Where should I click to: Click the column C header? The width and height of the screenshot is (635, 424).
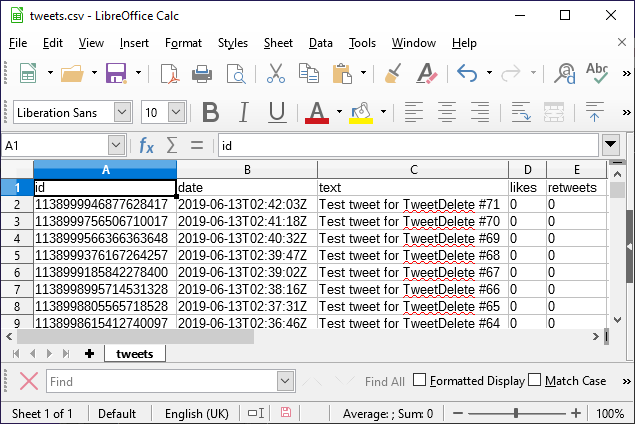click(x=412, y=170)
